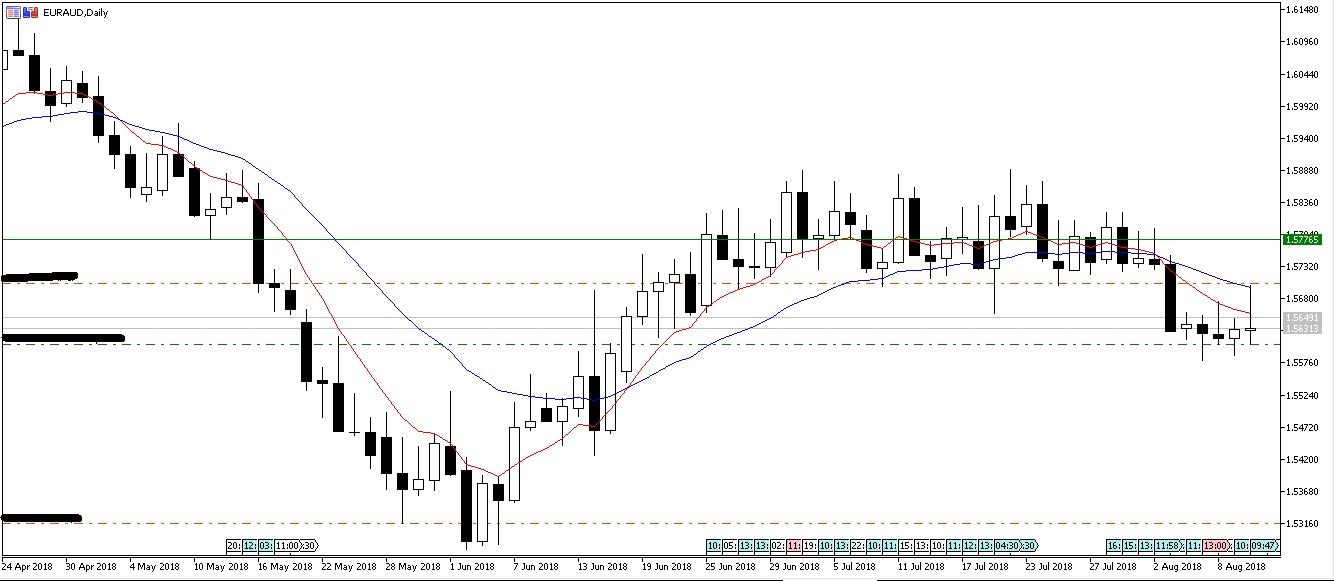Open the 16: event marker near 27 Jul
Viewport: 1334px width, 581px height.
coord(1113,546)
